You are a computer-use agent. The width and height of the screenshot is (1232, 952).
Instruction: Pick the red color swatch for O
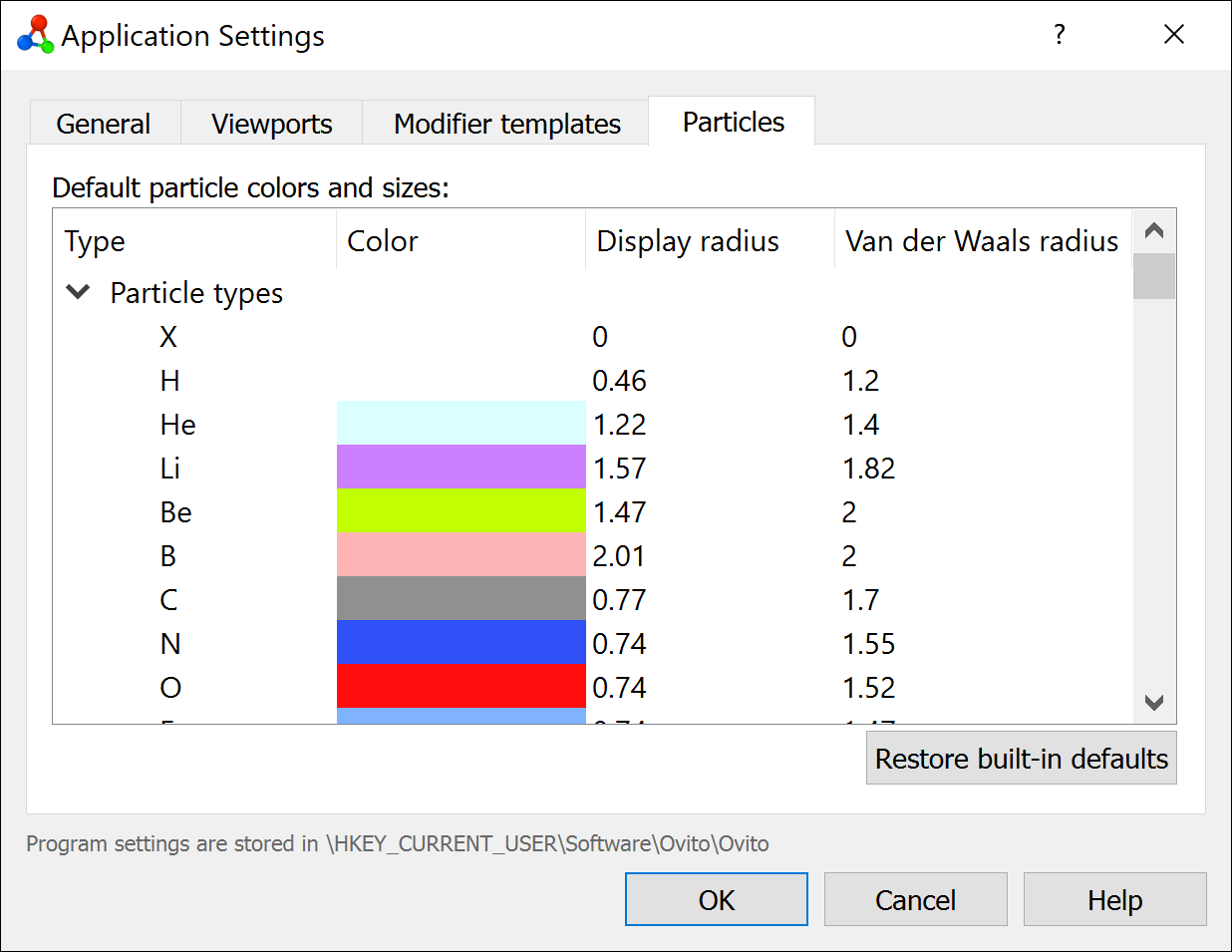click(461, 687)
